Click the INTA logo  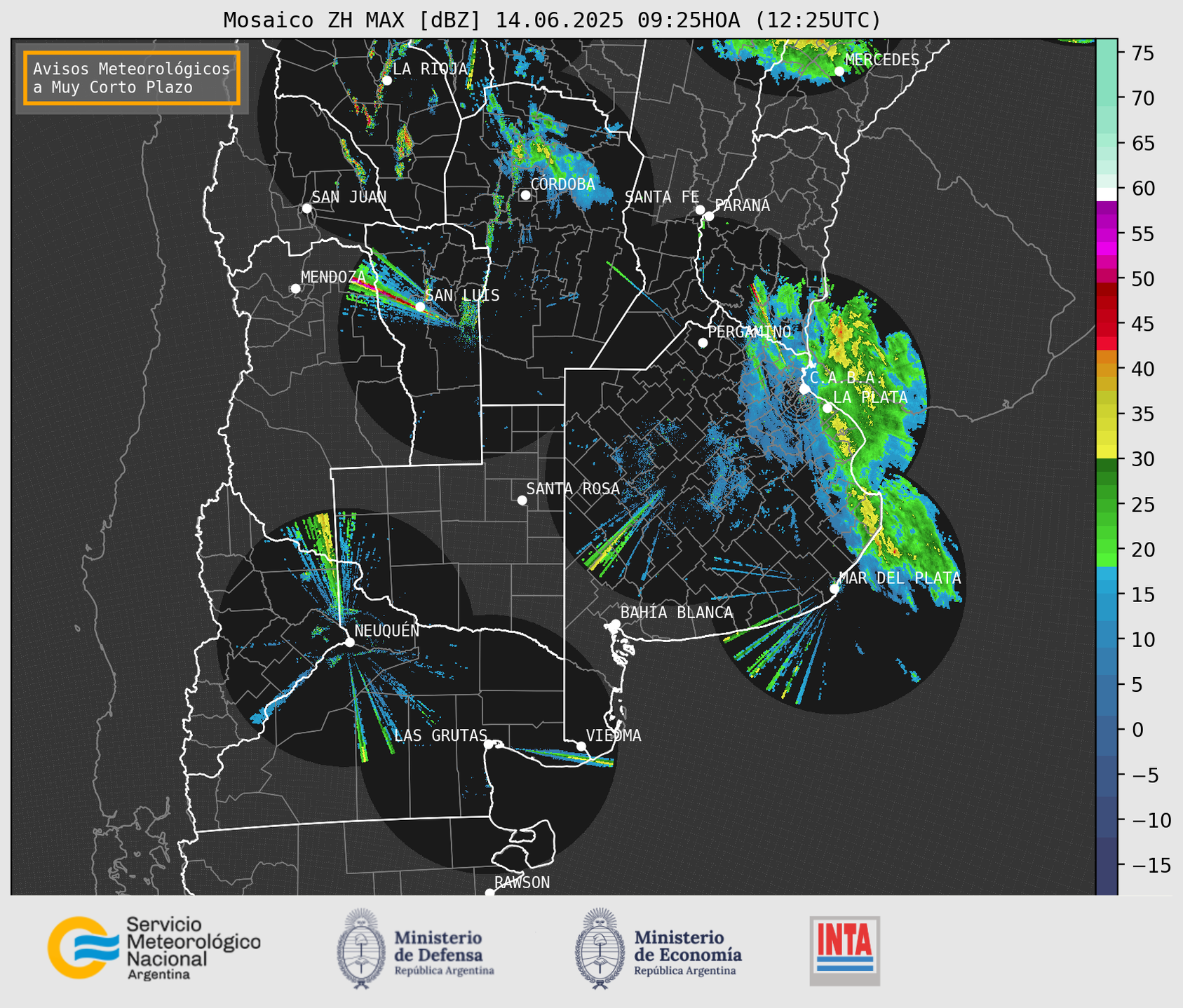tap(845, 951)
